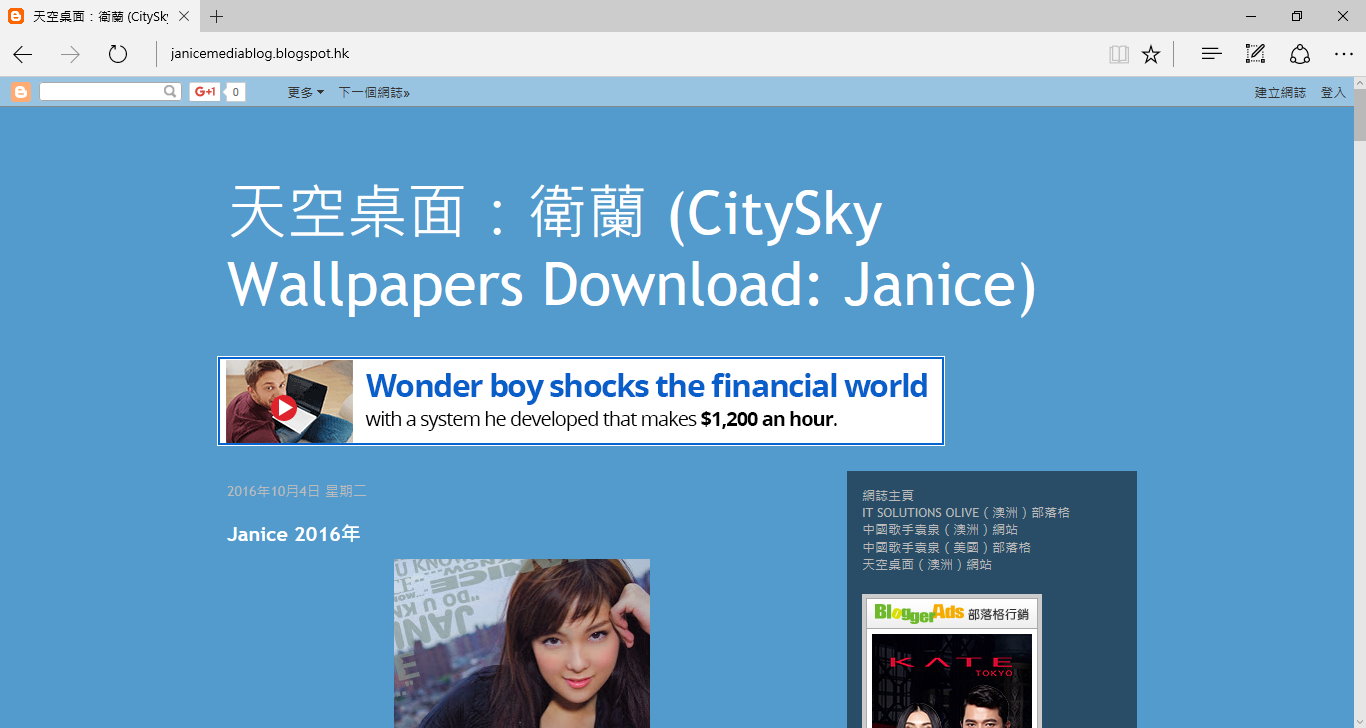Screen dimensions: 1366x728
Task: Open the Share panel icon
Action: 1299,54
